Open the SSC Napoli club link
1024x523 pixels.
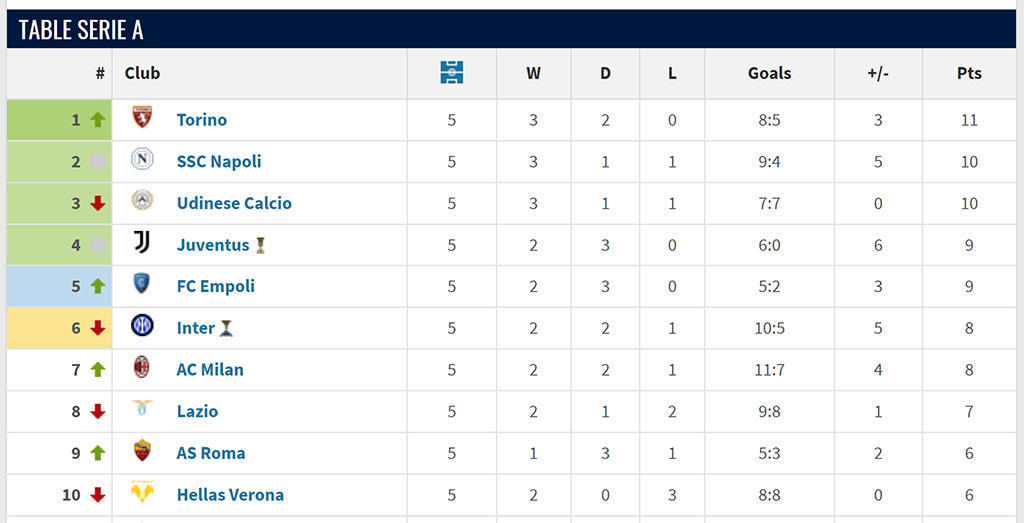tap(219, 162)
